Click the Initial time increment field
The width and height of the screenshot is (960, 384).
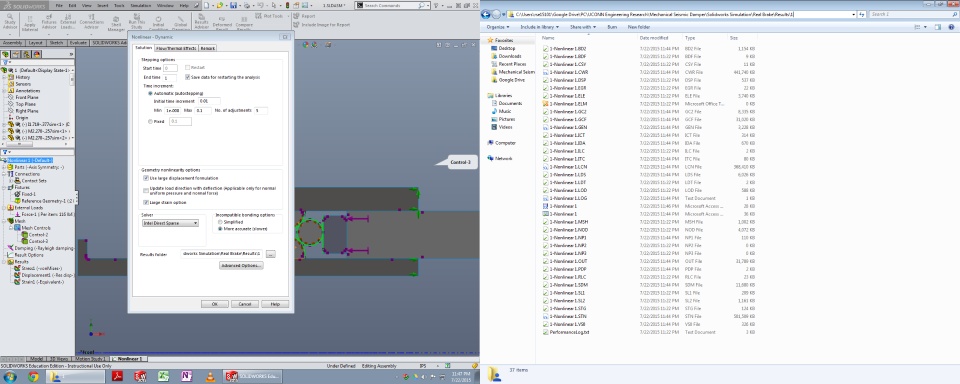tap(209, 101)
